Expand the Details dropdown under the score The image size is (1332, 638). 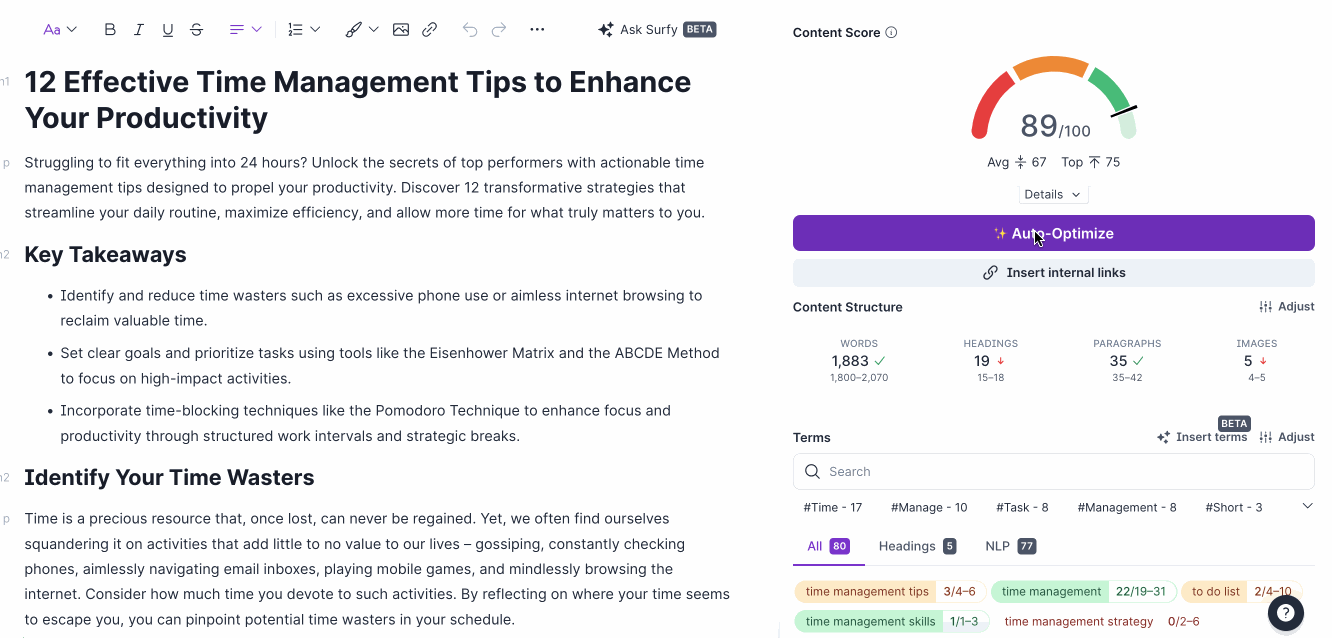(1053, 194)
